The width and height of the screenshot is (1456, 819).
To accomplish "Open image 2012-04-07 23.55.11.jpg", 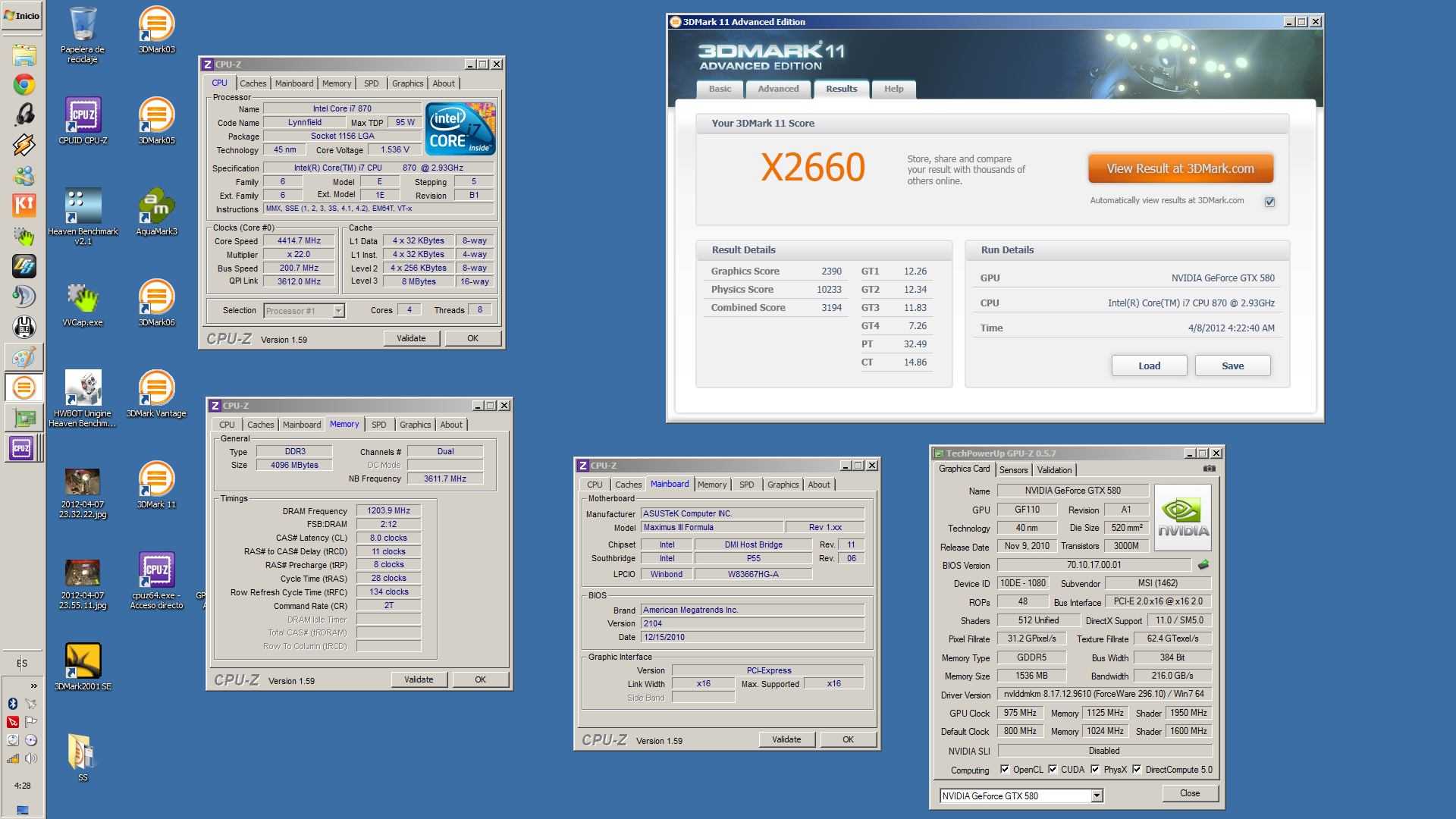I will pos(83,584).
